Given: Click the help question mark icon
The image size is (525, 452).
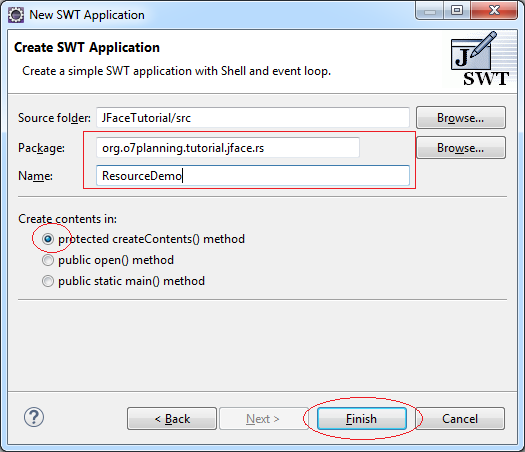Looking at the screenshot, I should pyautogui.click(x=34, y=418).
